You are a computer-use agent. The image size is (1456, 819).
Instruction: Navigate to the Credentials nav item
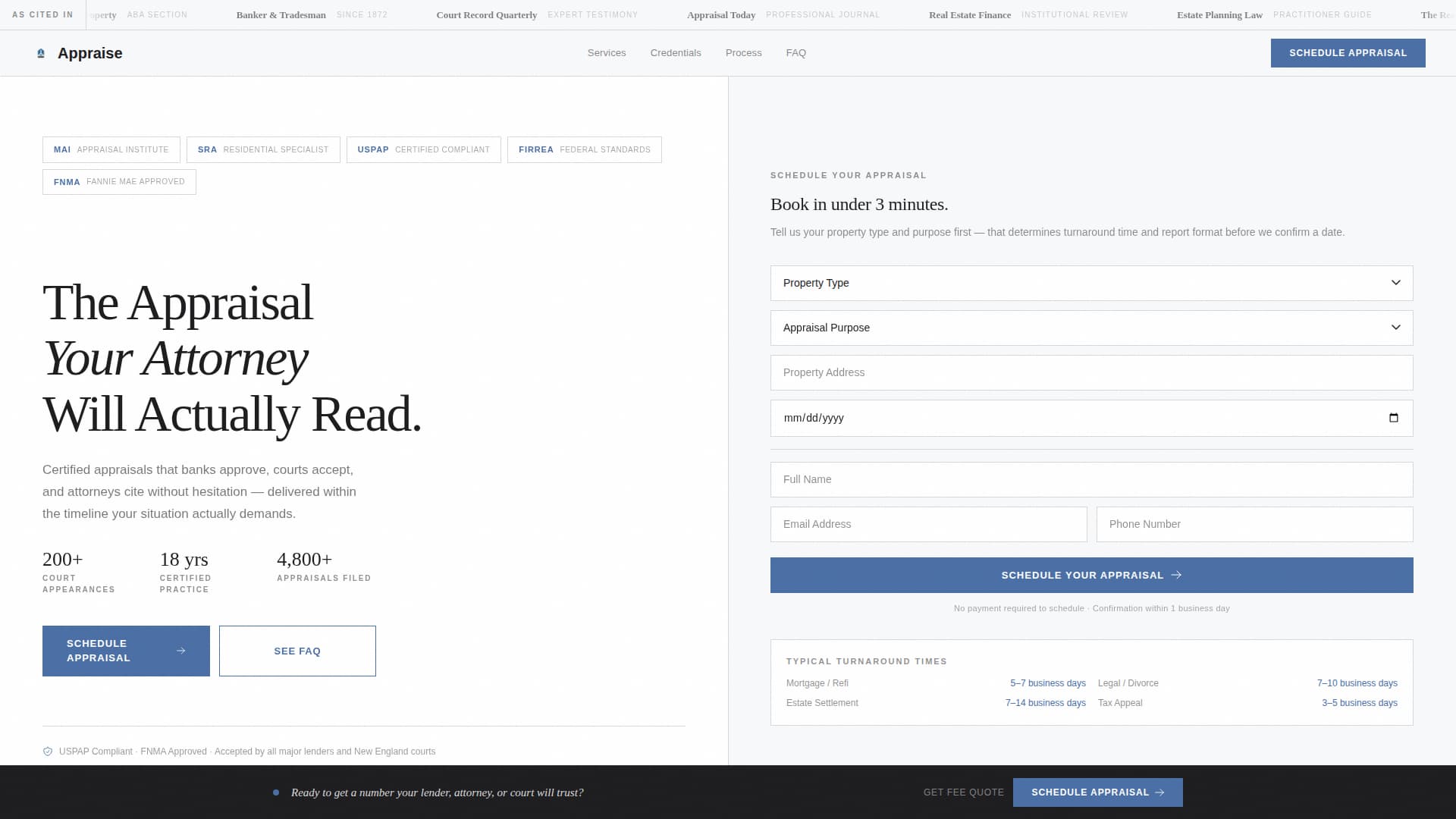pyautogui.click(x=675, y=52)
